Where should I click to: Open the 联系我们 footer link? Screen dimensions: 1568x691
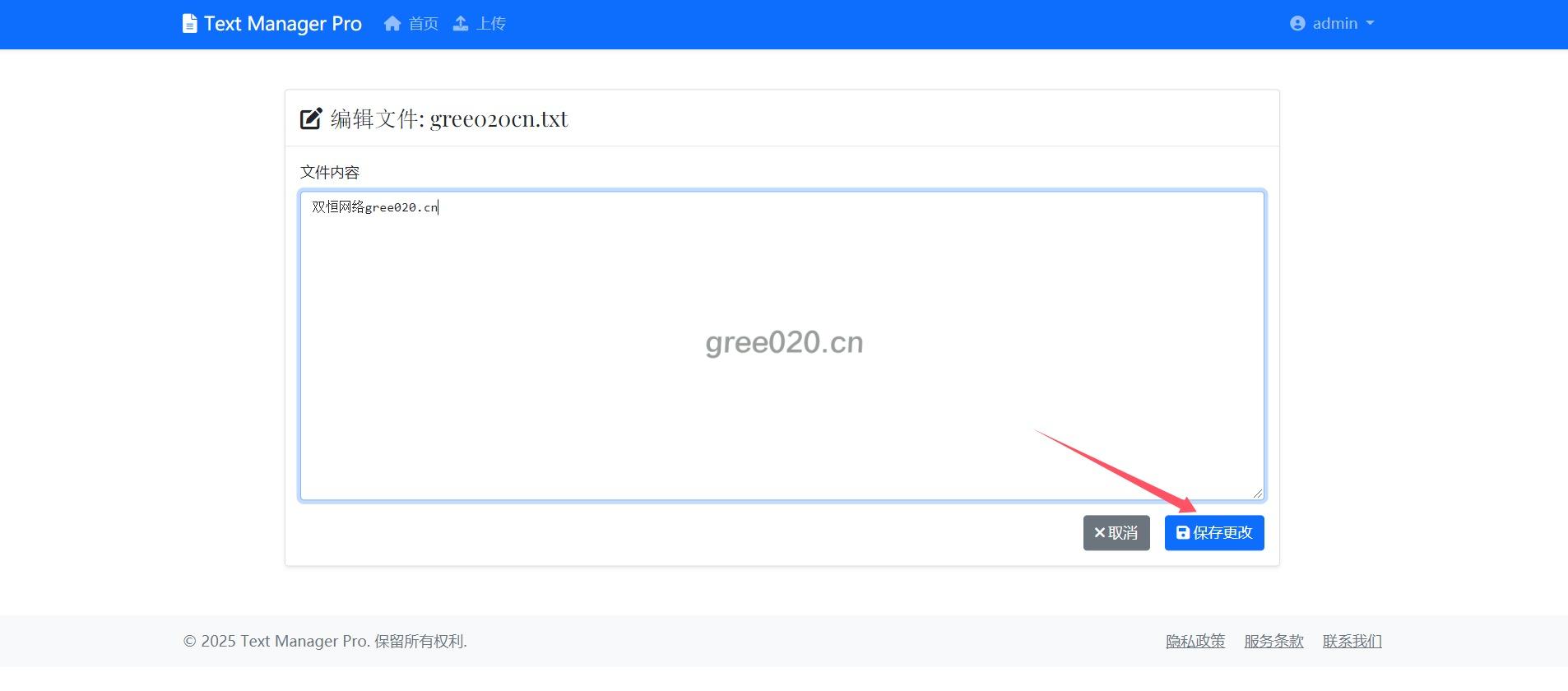pyautogui.click(x=1352, y=641)
